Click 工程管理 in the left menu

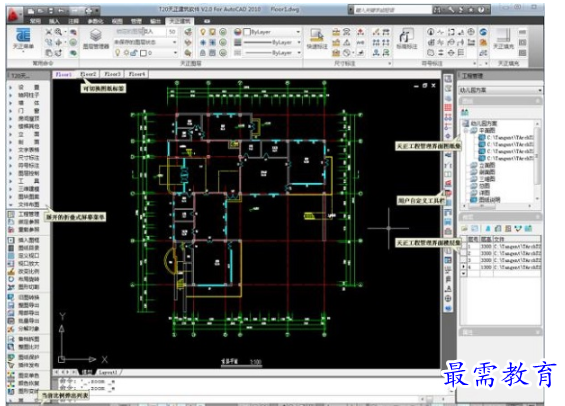[x=28, y=214]
